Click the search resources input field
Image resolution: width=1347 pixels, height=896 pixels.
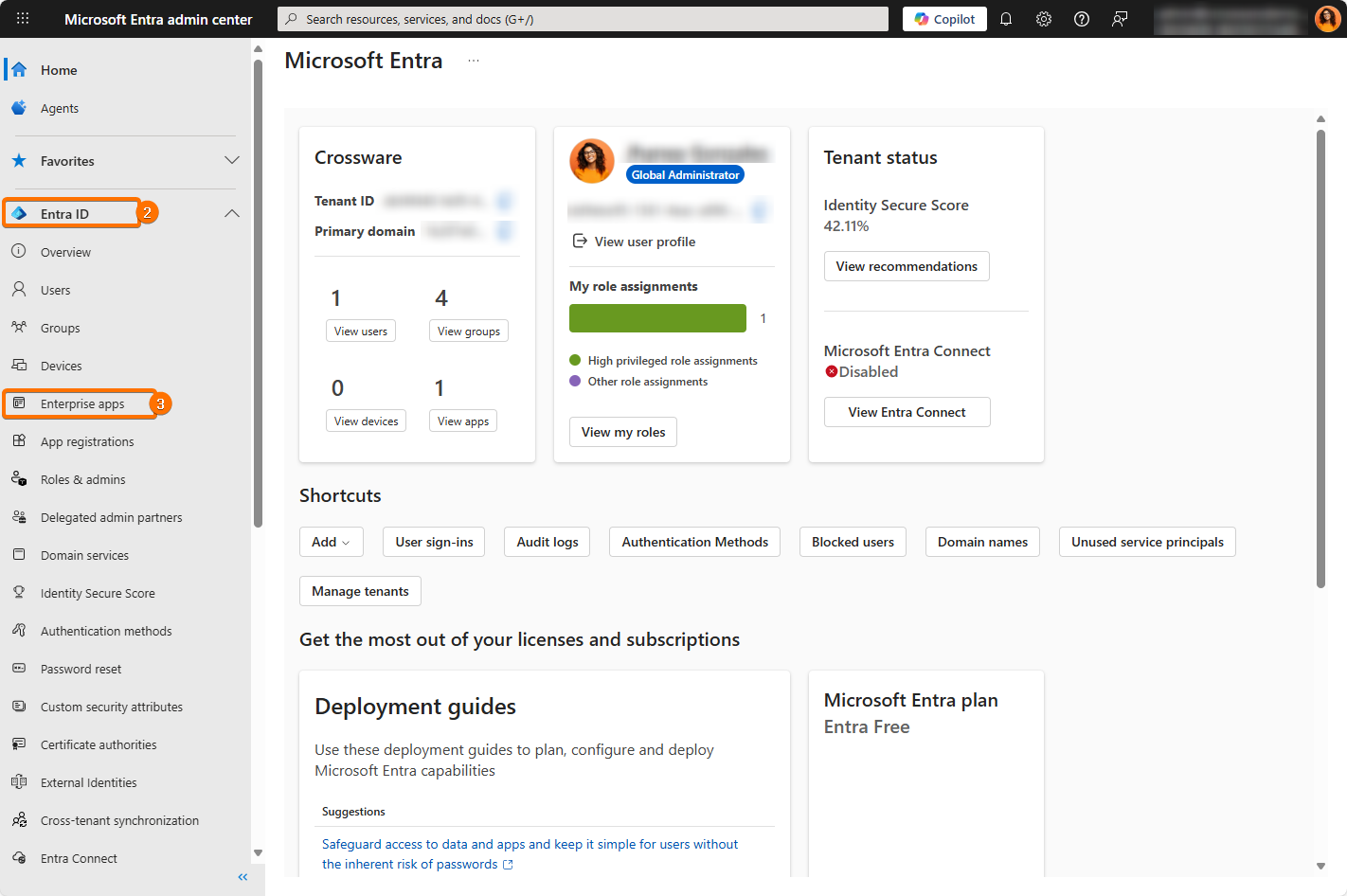(583, 19)
